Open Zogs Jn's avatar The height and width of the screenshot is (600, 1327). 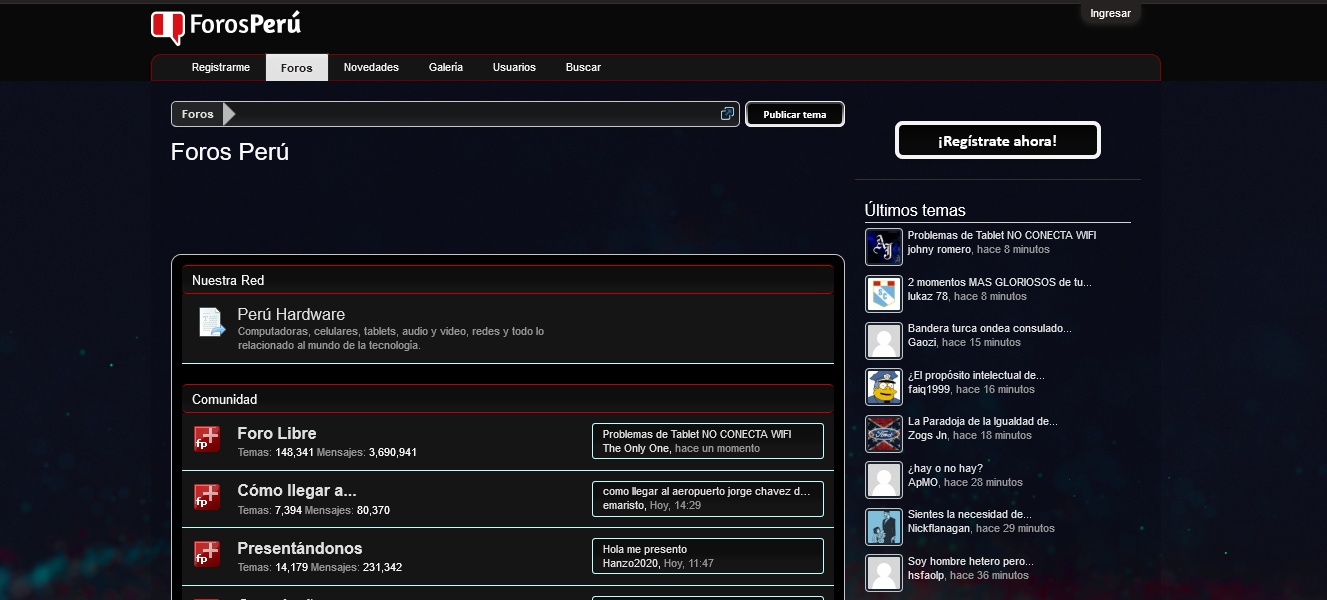click(x=884, y=433)
